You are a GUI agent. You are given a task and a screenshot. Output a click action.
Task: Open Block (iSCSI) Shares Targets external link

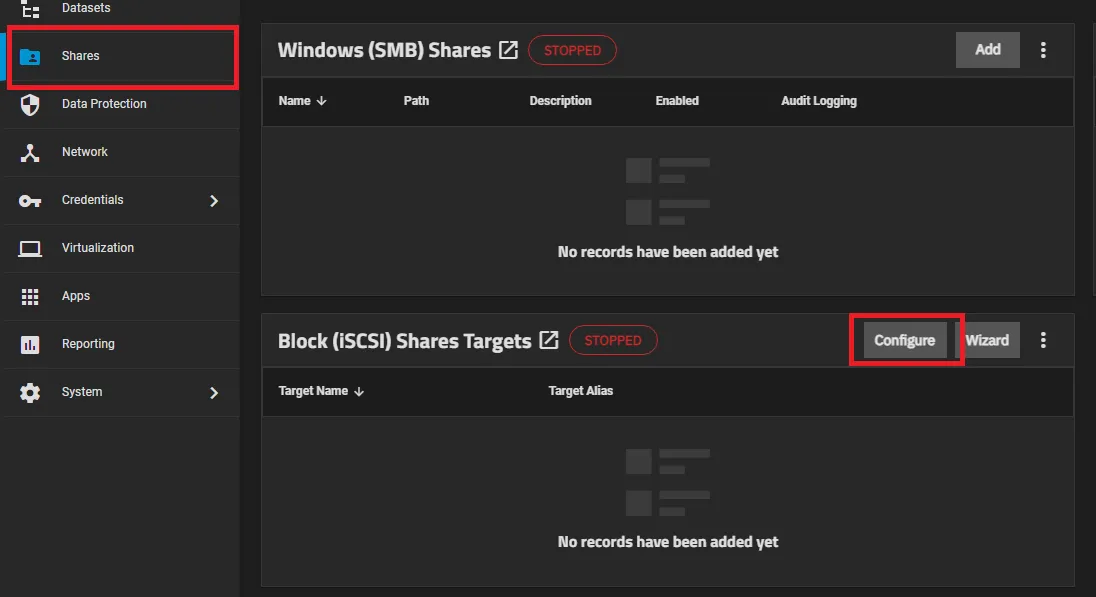[549, 340]
